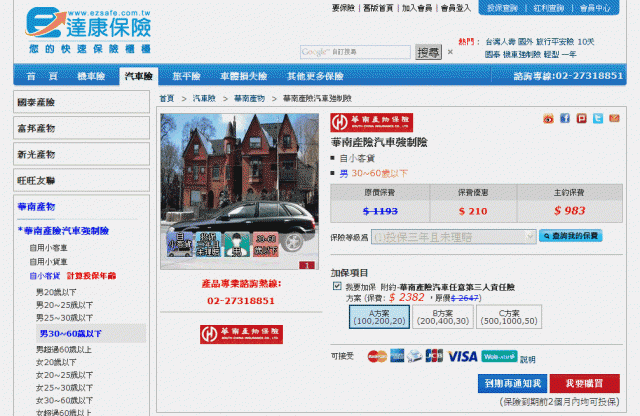Click the 查詢我的保費 button

click(571, 236)
